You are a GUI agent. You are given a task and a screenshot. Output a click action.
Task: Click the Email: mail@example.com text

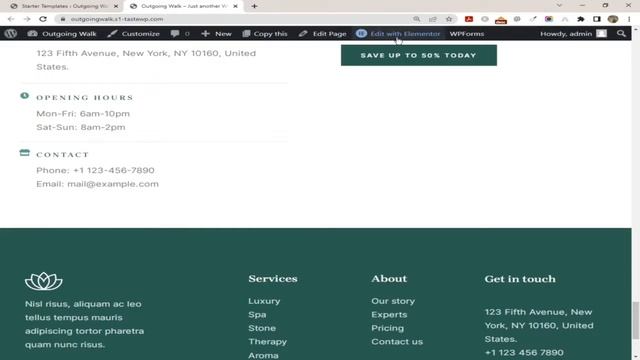[x=98, y=184]
